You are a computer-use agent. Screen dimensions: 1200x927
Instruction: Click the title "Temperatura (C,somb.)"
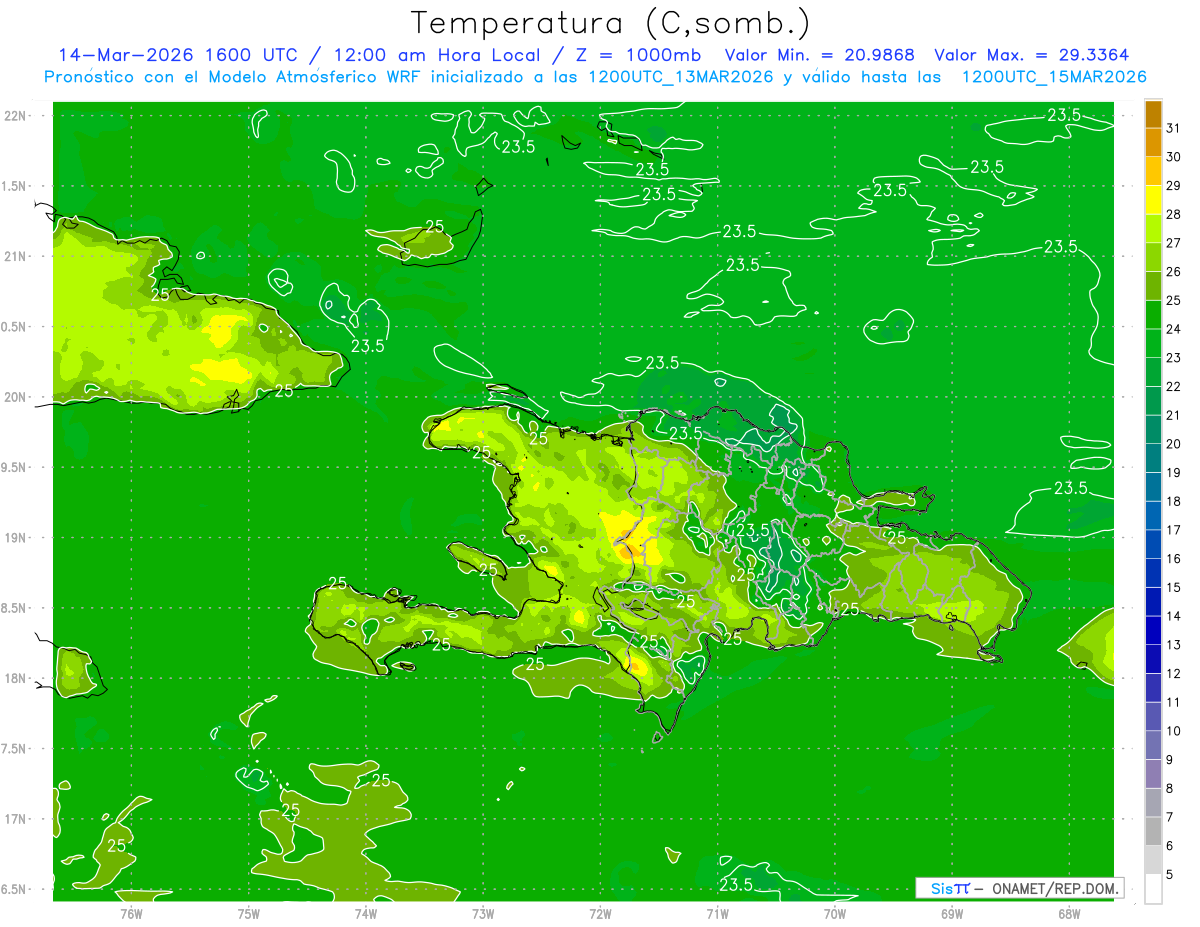610,23
